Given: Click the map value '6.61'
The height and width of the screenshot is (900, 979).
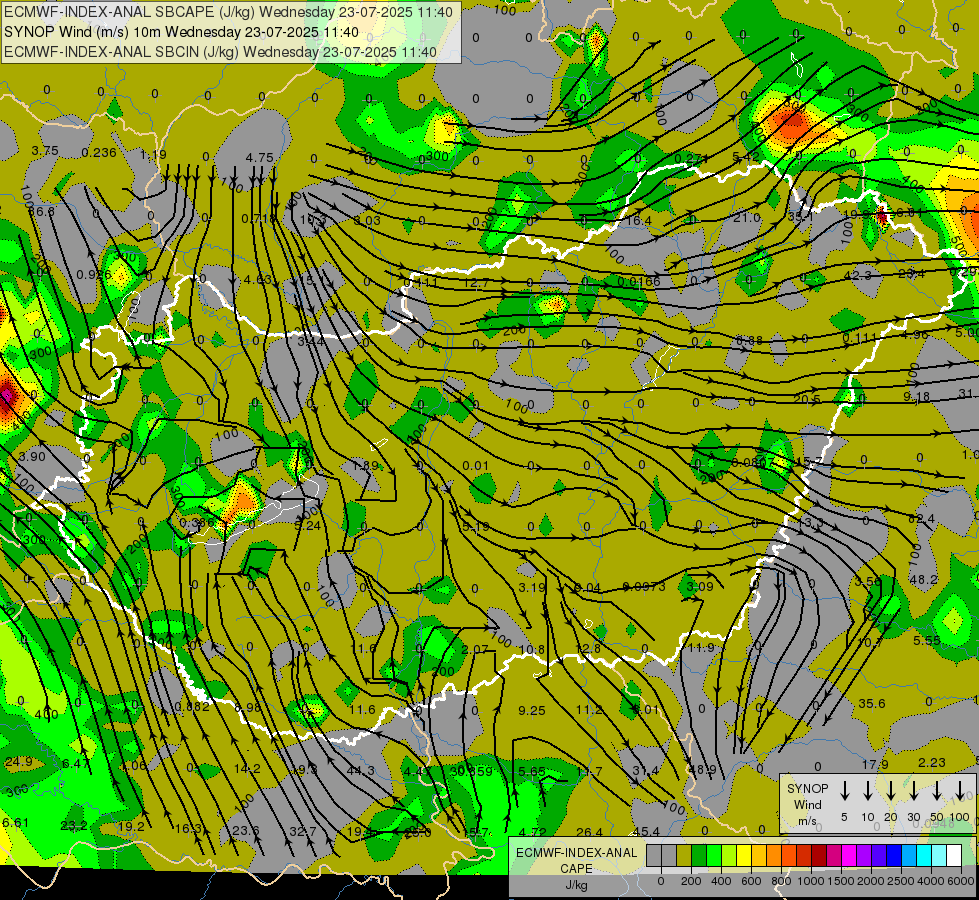Looking at the screenshot, I should coord(15,822).
